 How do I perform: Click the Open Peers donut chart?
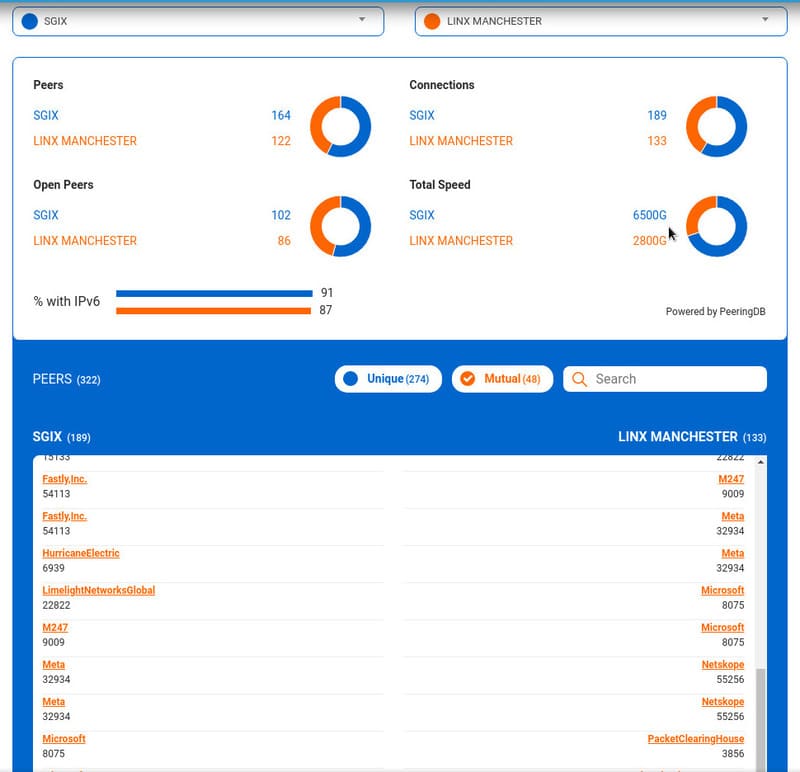pos(339,227)
